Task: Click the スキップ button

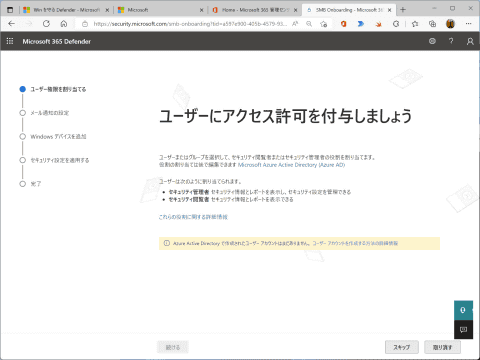Action: tap(402, 347)
